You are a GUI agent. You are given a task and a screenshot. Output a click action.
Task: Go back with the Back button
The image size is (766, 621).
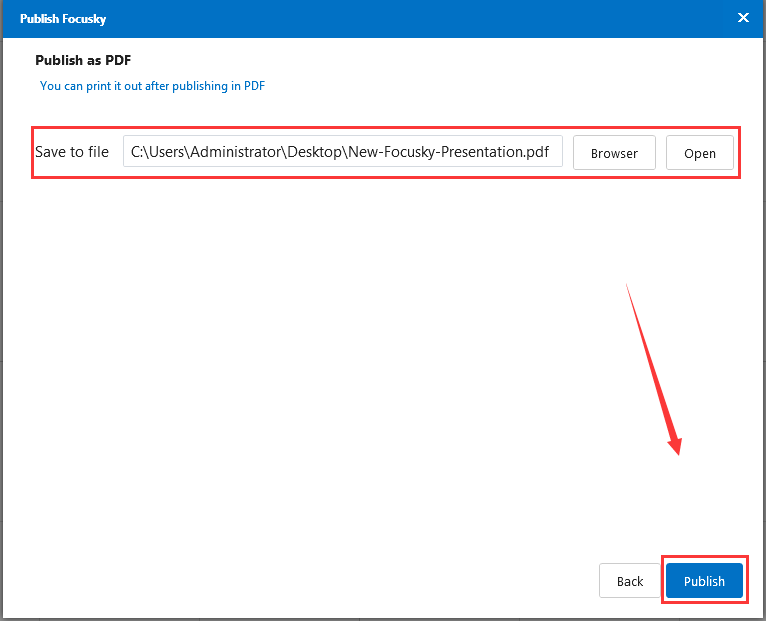[x=630, y=580]
